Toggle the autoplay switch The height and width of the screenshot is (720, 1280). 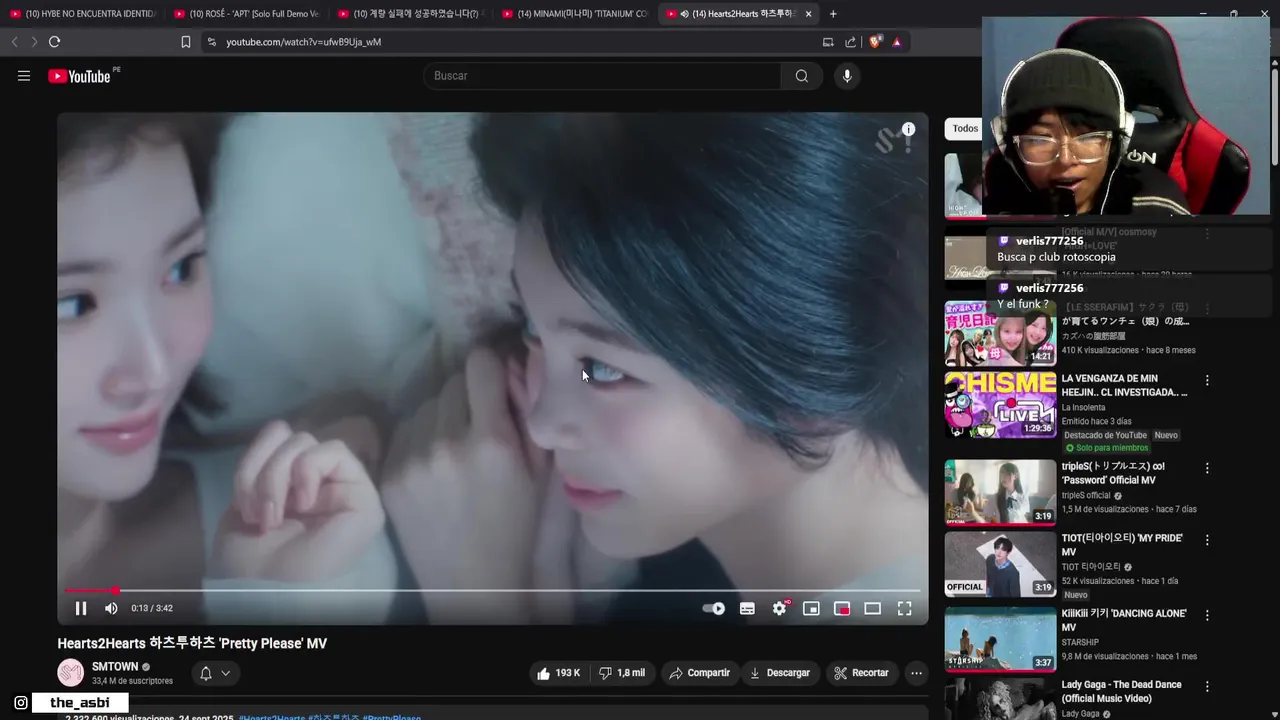[x=714, y=608]
